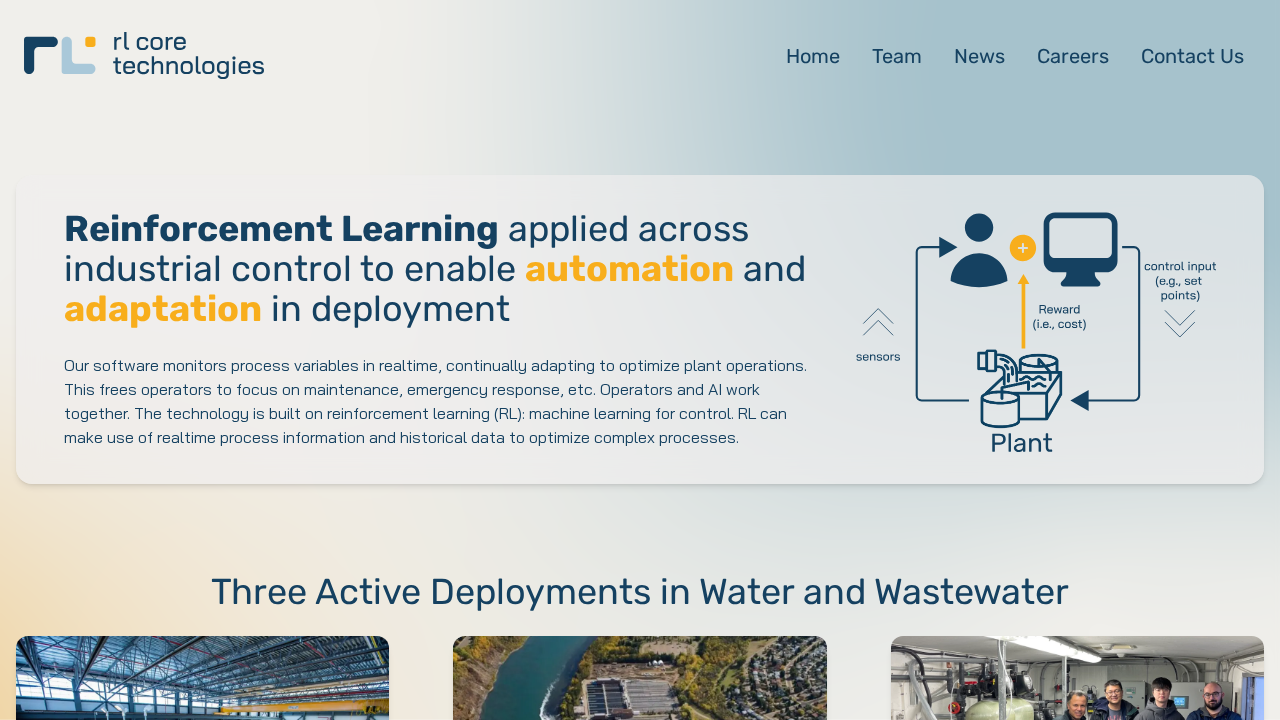The image size is (1280, 720).
Task: Click the Plant label in diagram
Action: click(1021, 442)
